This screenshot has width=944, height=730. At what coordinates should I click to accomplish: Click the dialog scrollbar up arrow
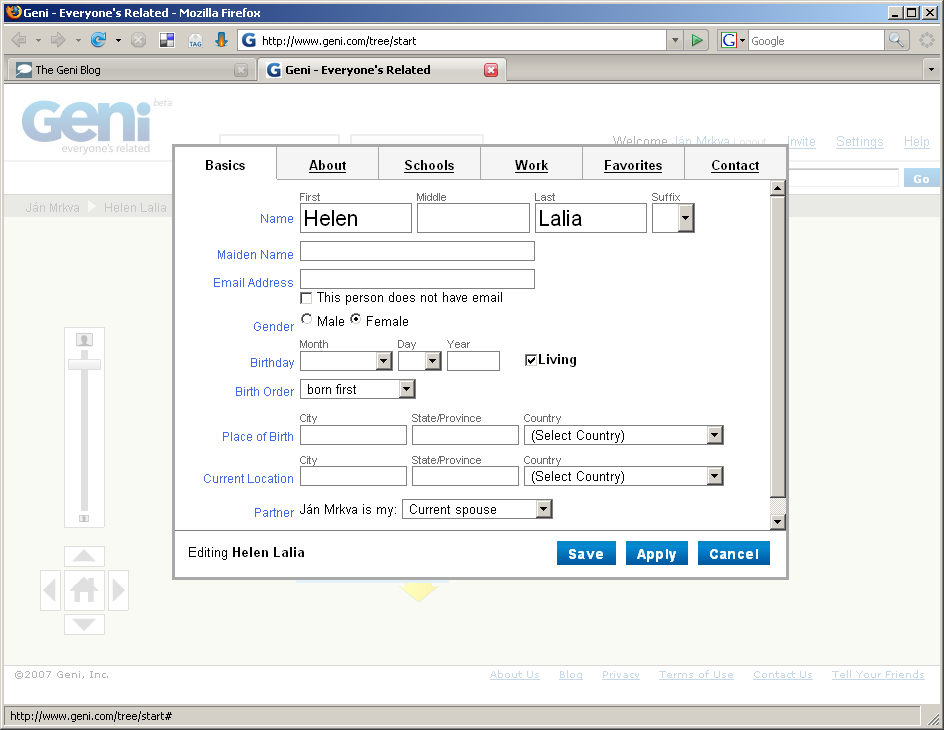pos(778,188)
